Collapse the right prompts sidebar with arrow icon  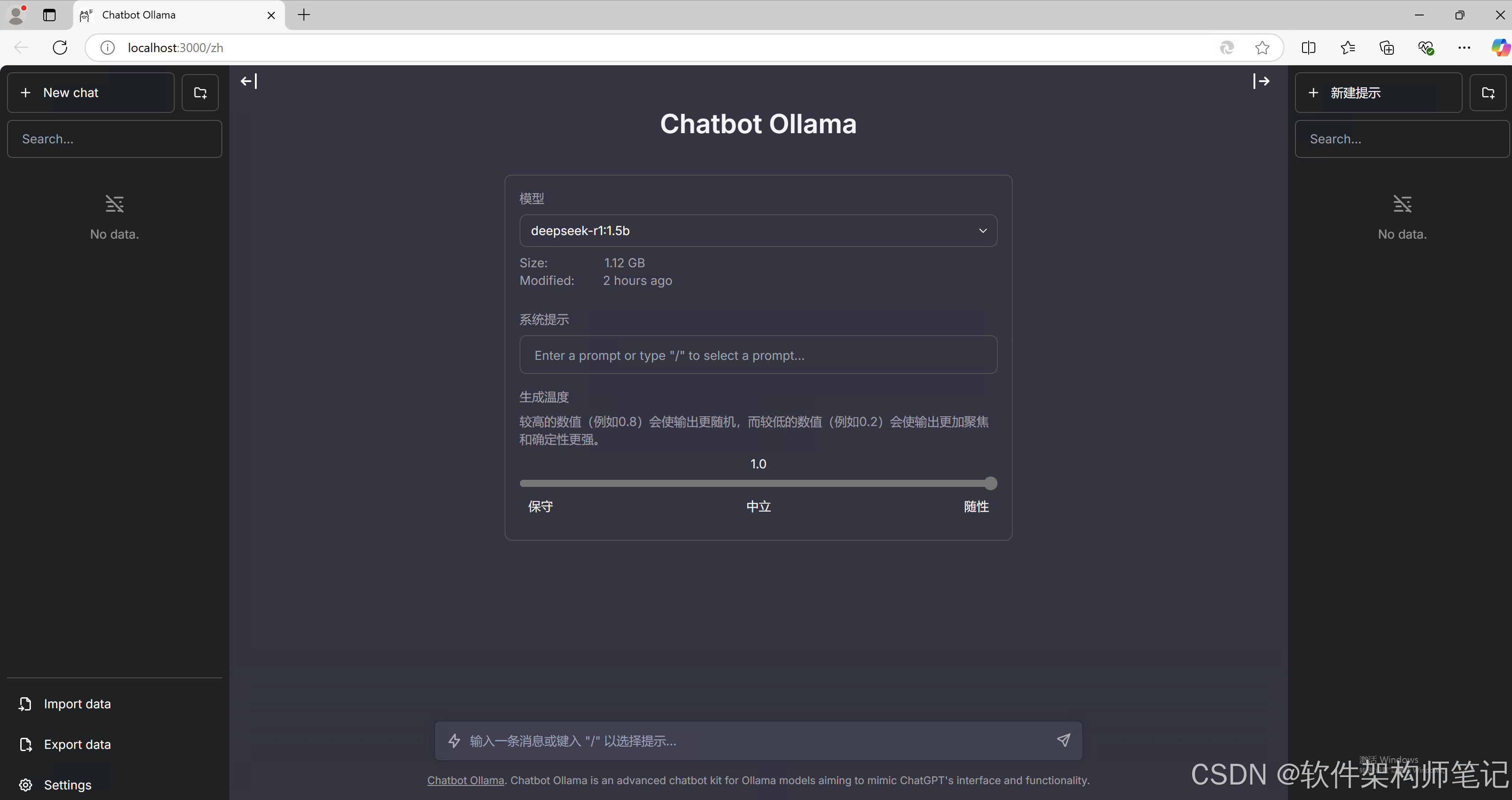coord(1261,81)
